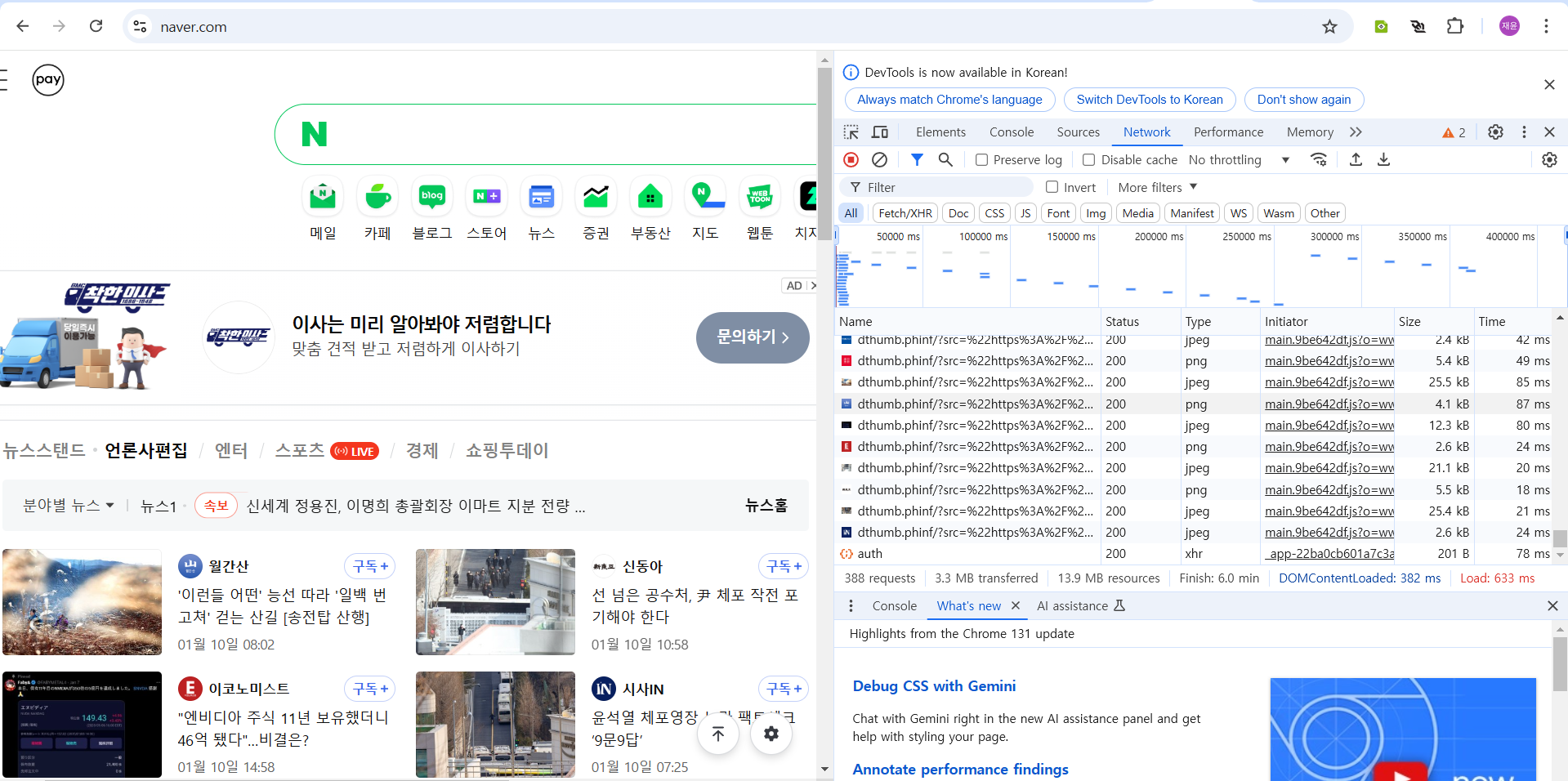The image size is (1568, 781).
Task: Open network search magnifier
Action: tap(945, 160)
